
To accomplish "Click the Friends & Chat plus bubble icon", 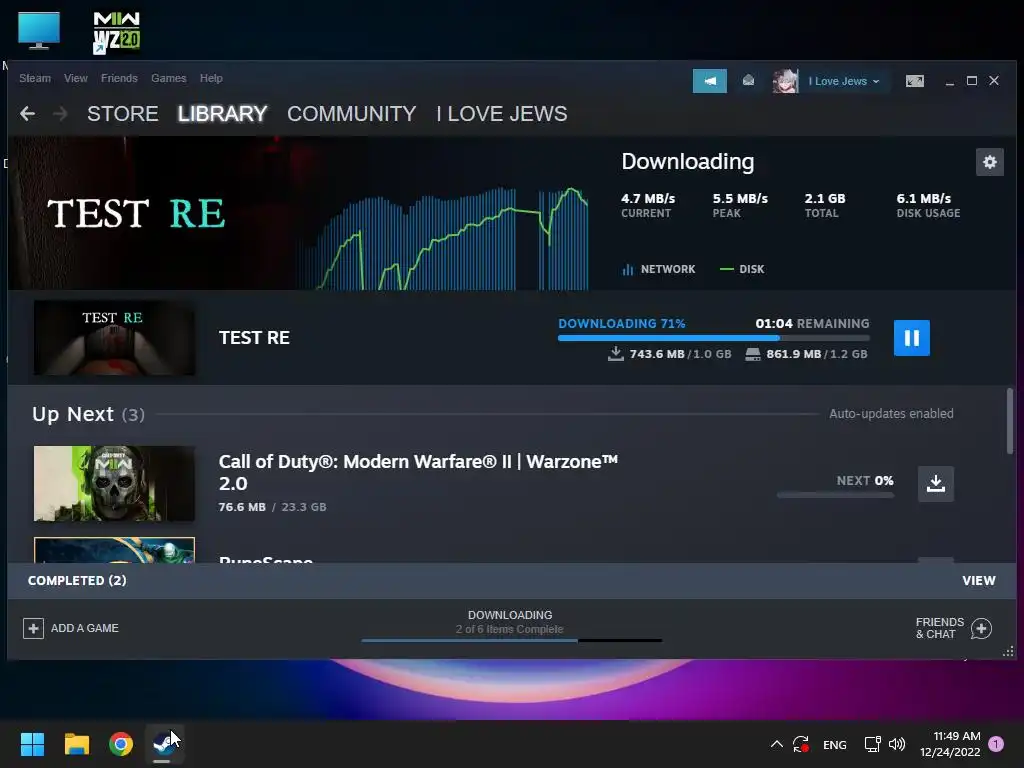I will click(981, 628).
